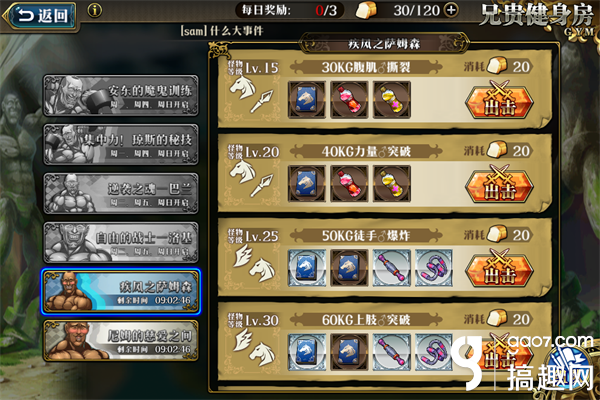600x400 pixels.
Task: Open 尼姆的慈爱之间 dungeon tab
Action: [121, 341]
